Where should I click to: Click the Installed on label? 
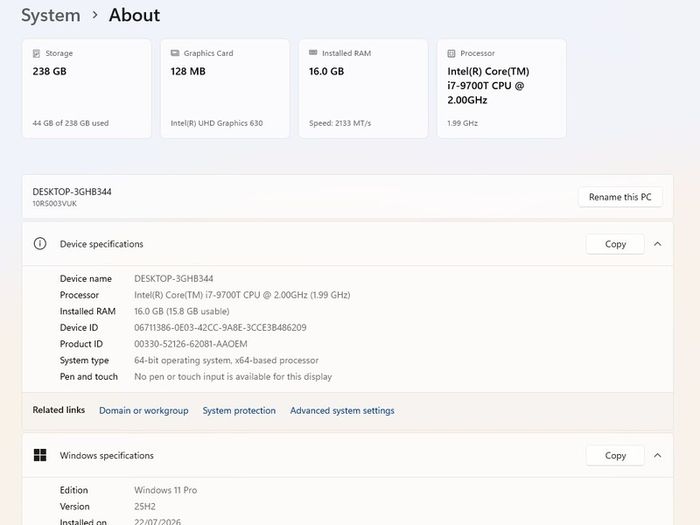83,521
